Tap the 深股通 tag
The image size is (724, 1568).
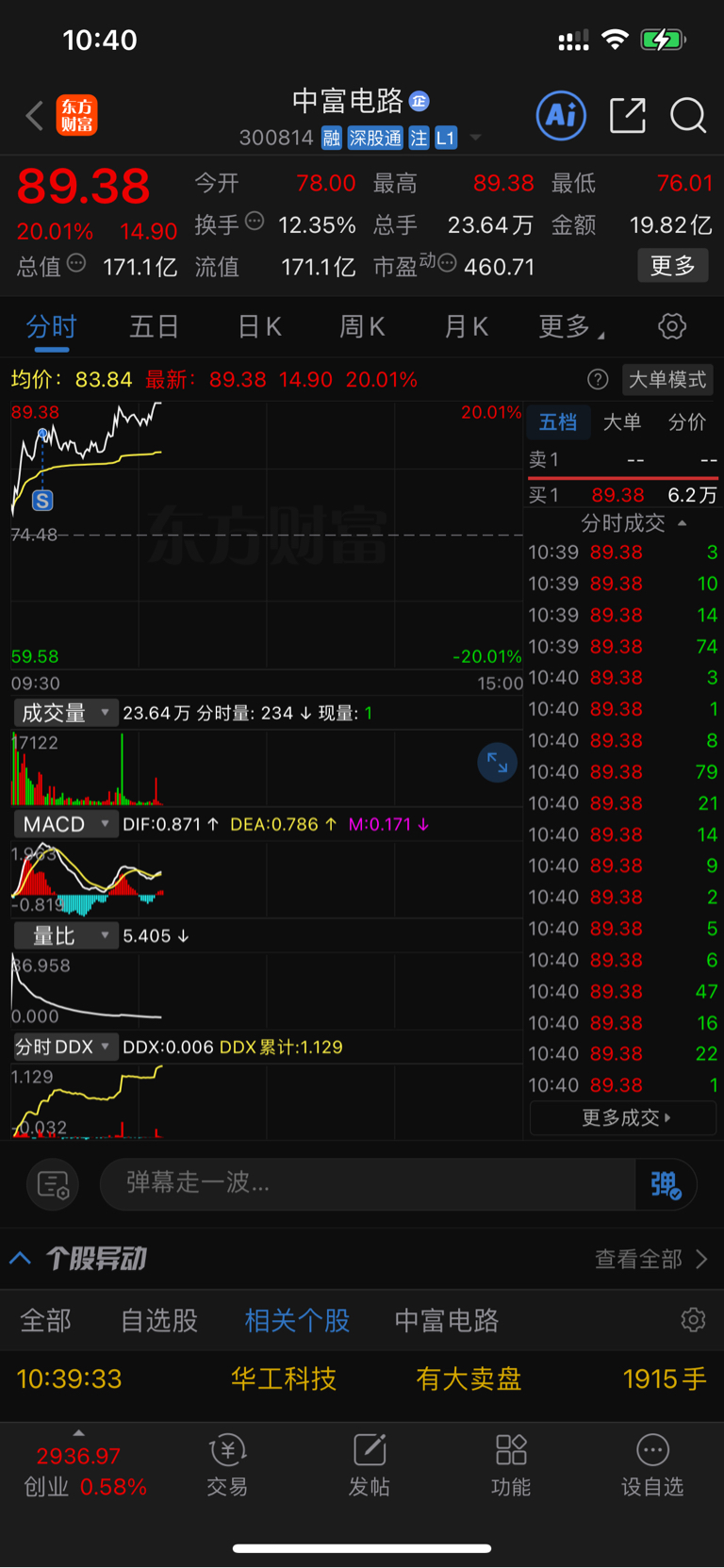[x=375, y=139]
